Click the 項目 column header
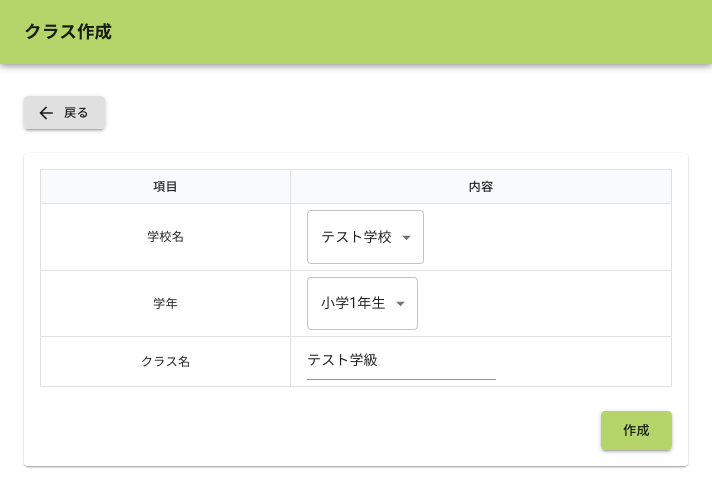 pos(165,187)
